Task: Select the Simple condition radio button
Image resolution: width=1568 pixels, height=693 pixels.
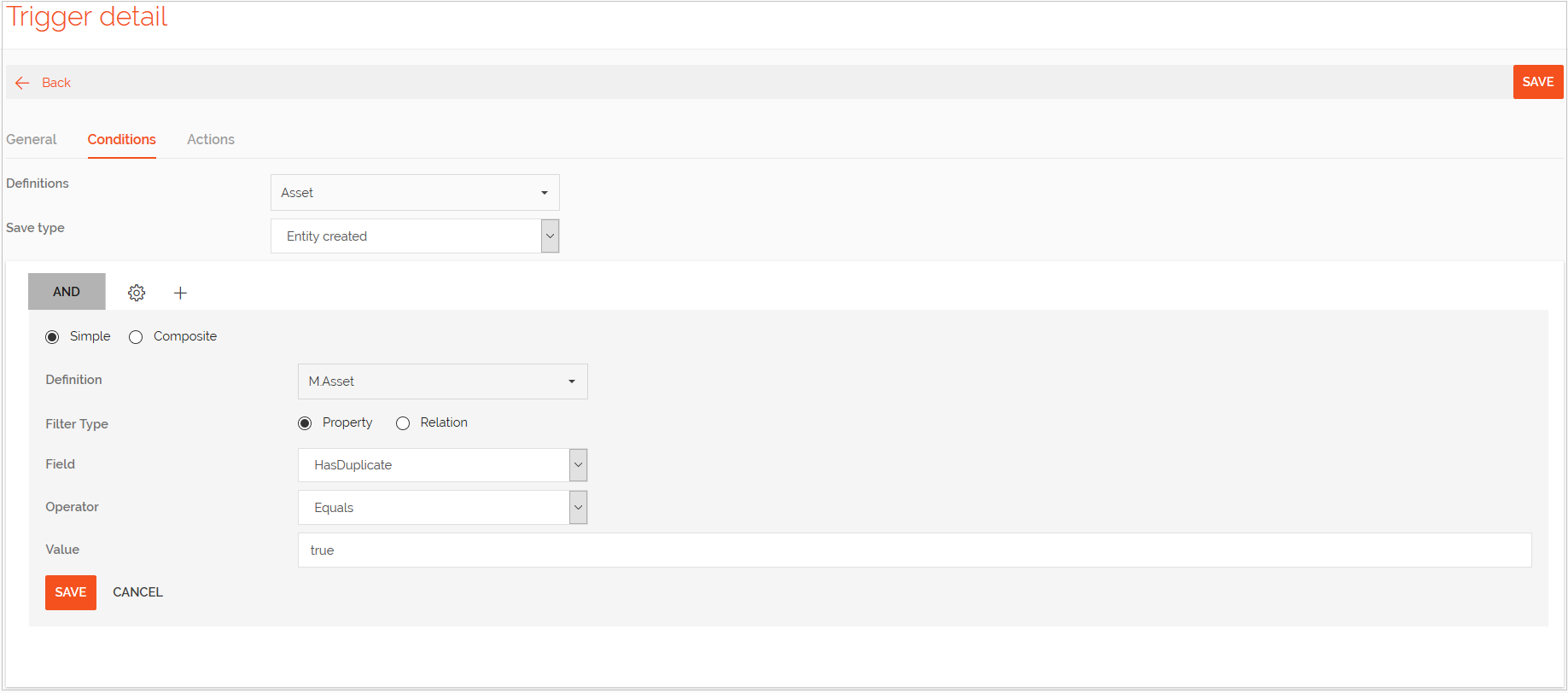Action: point(52,336)
